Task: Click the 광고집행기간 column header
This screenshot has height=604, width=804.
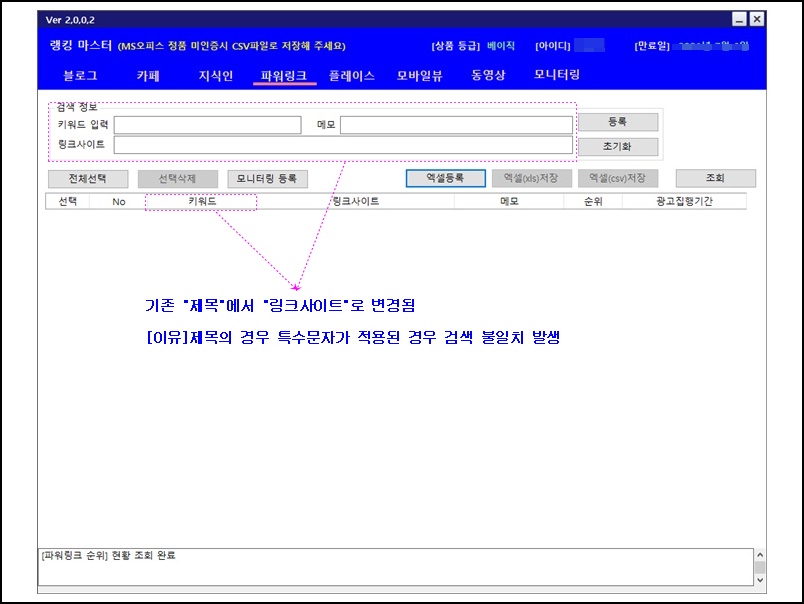Action: [683, 201]
